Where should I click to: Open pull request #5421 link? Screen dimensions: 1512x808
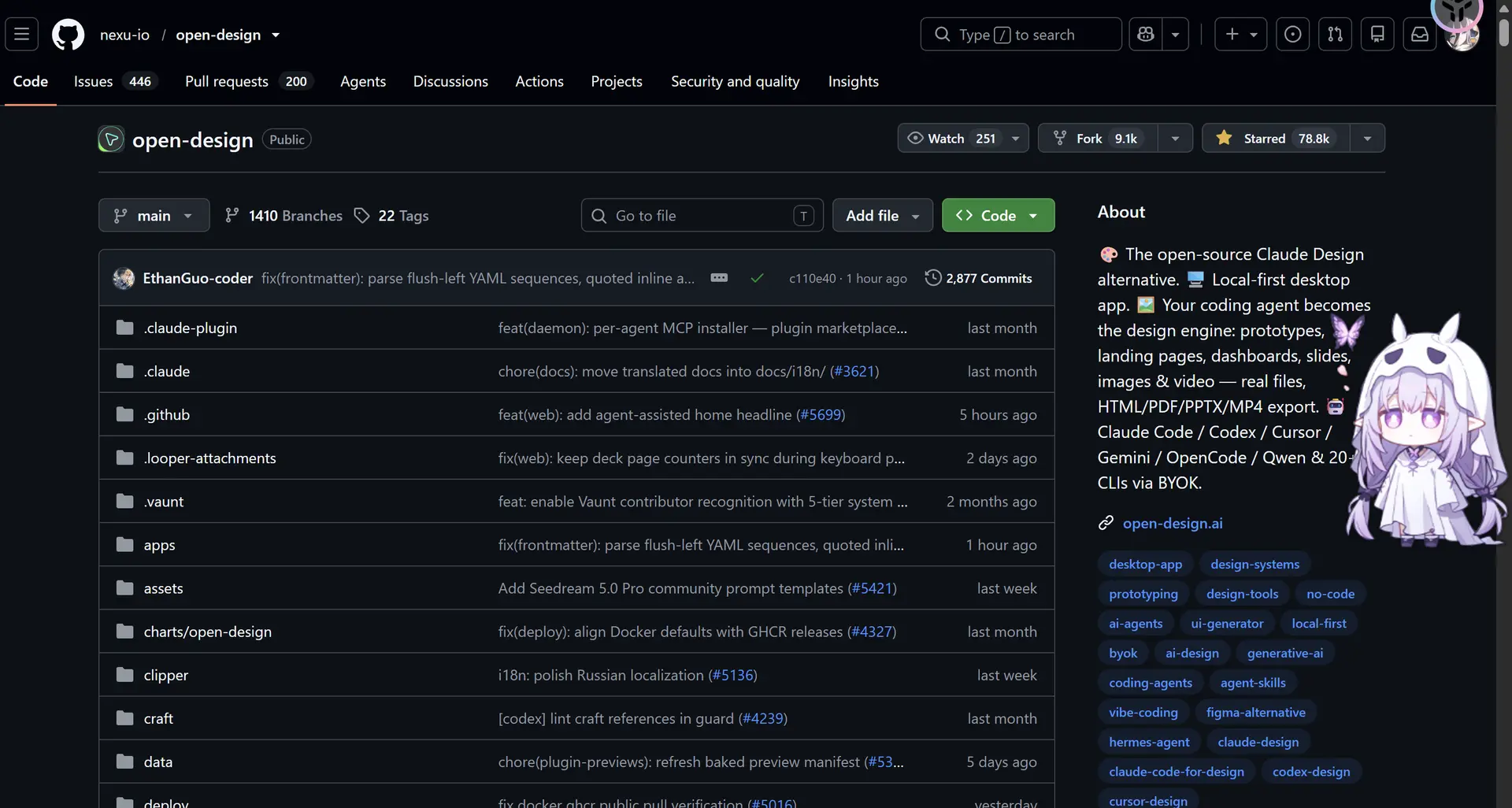click(x=872, y=588)
